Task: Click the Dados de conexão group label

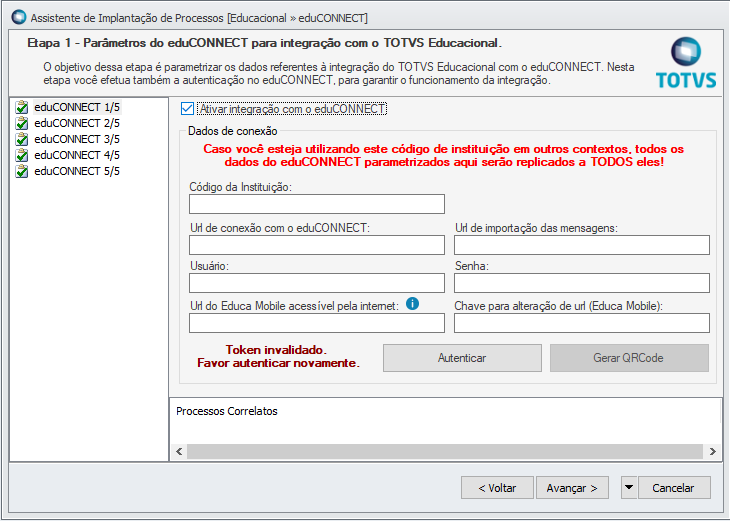Action: [x=232, y=131]
